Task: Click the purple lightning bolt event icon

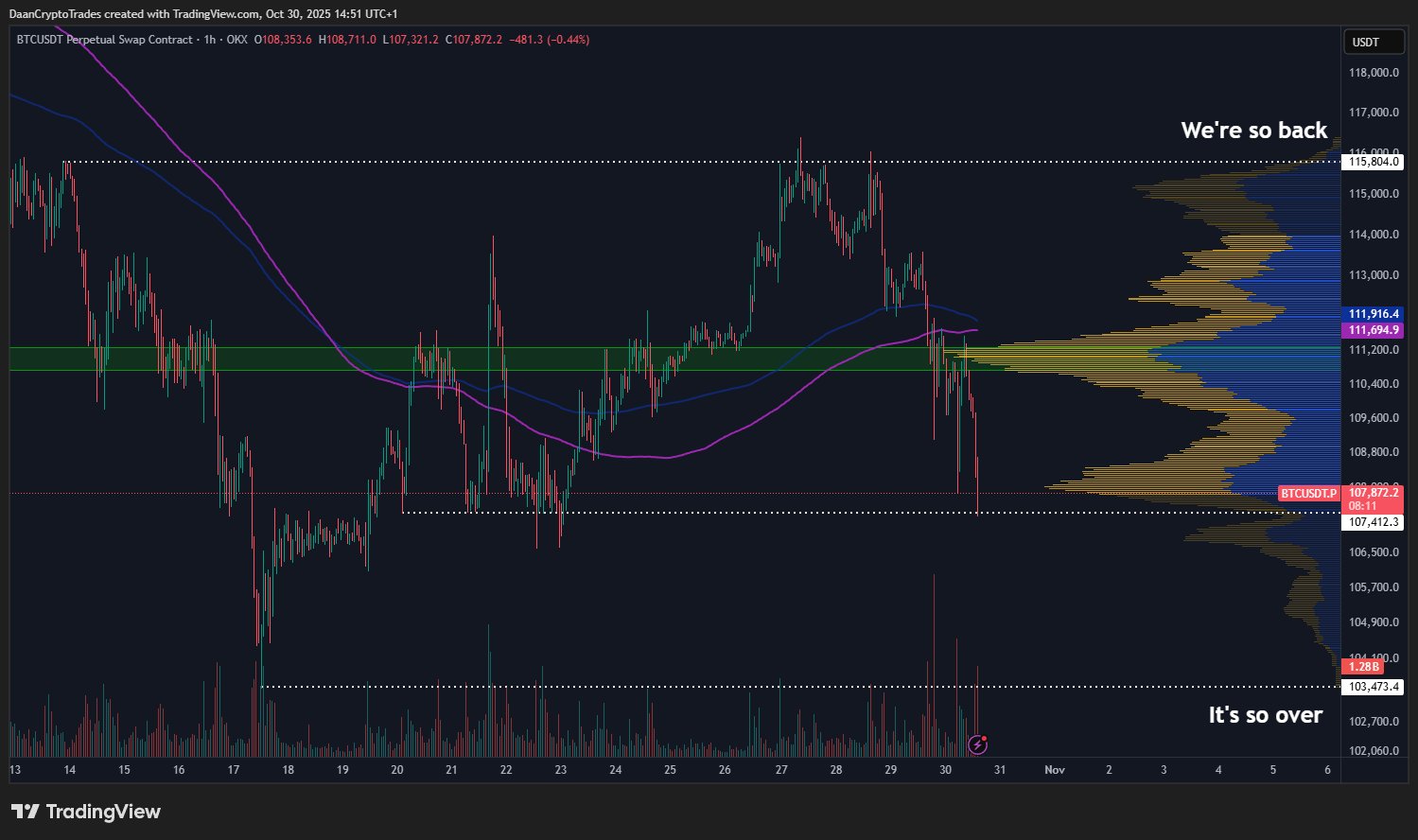Action: click(978, 744)
